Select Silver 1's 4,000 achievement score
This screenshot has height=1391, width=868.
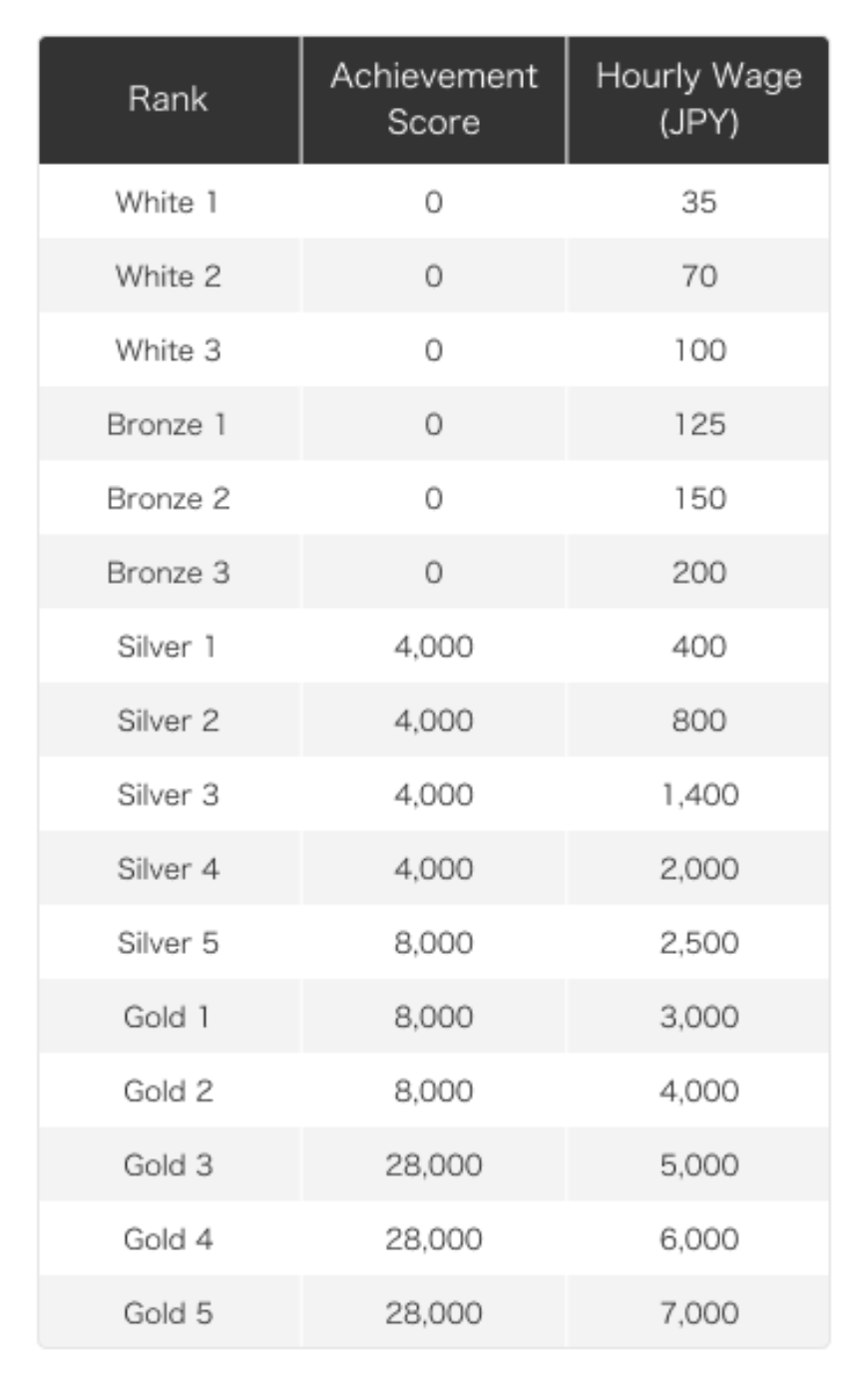[433, 647]
